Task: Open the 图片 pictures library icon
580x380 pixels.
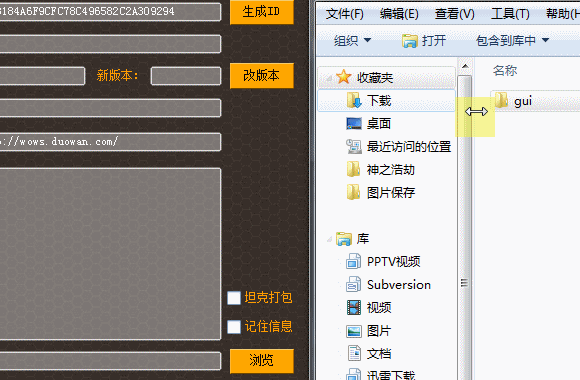Action: pyautogui.click(x=354, y=331)
